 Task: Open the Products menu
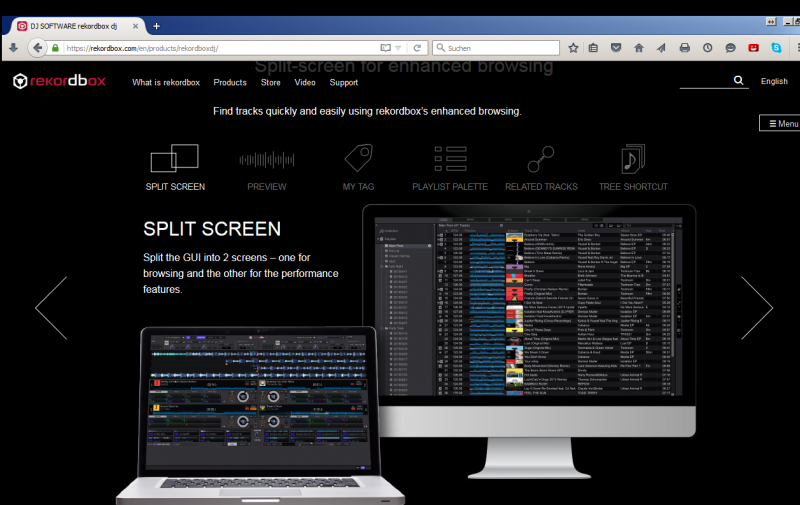[x=230, y=82]
